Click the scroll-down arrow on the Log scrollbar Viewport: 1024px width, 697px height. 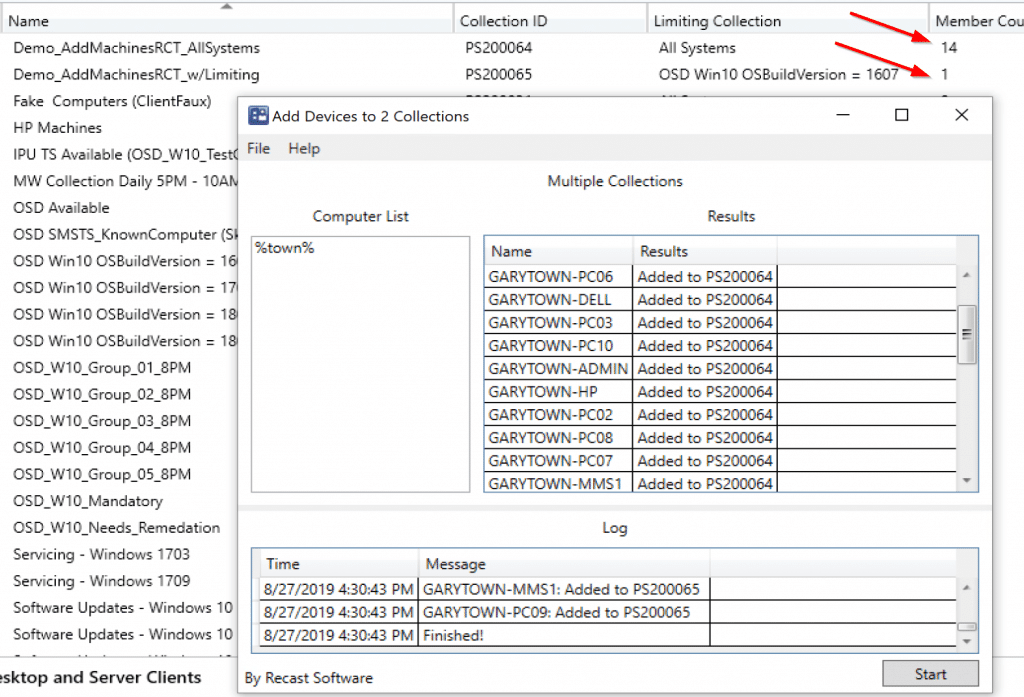pyautogui.click(x=966, y=639)
